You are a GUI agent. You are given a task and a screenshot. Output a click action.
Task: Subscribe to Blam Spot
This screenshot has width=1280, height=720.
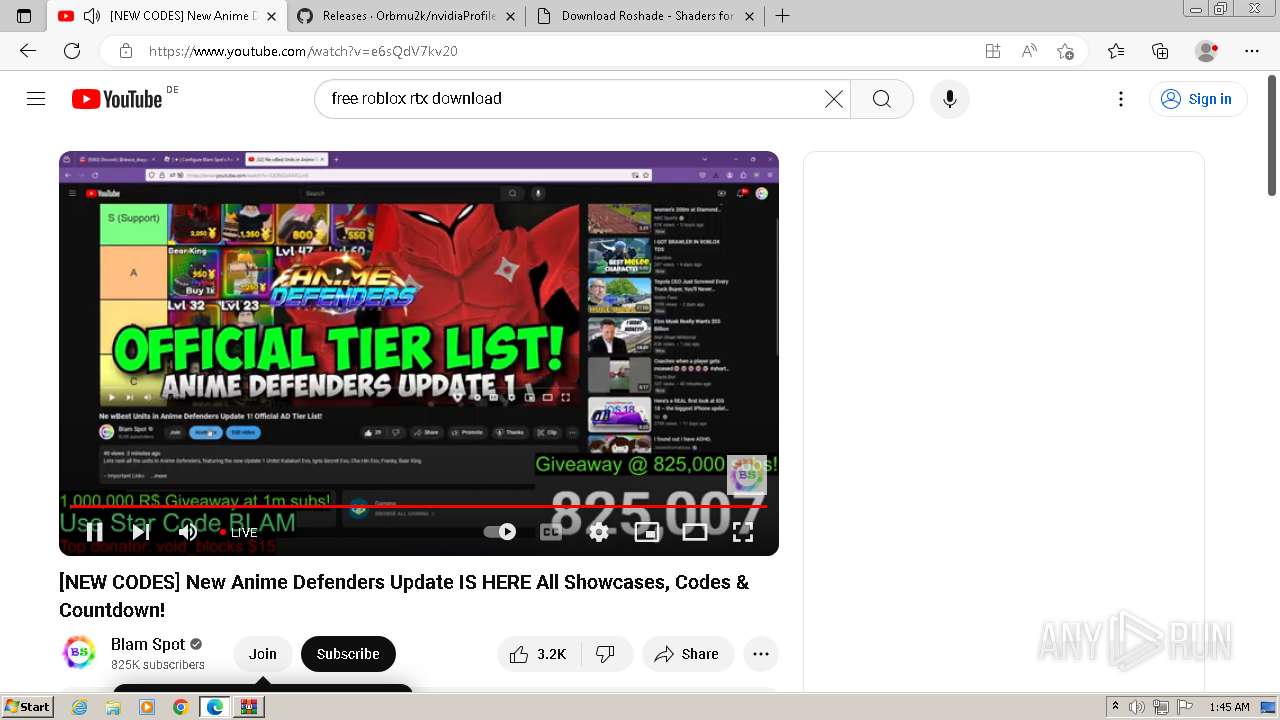[x=348, y=654]
